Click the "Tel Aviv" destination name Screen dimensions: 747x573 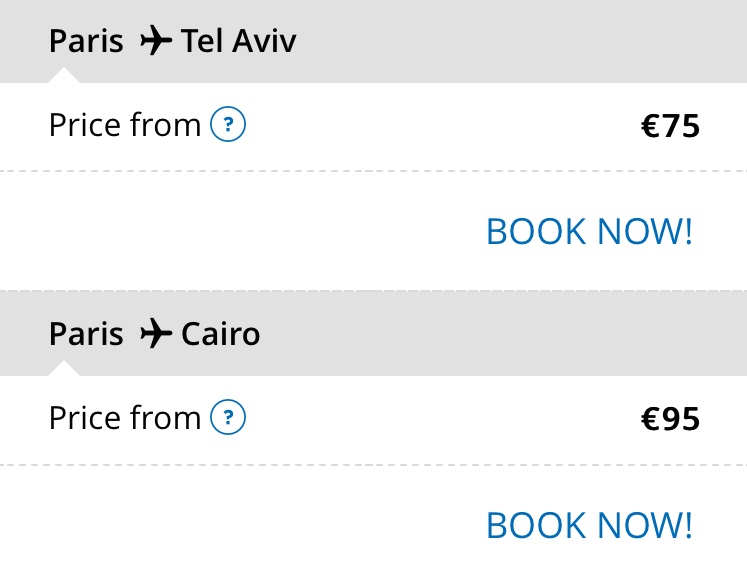[x=238, y=41]
